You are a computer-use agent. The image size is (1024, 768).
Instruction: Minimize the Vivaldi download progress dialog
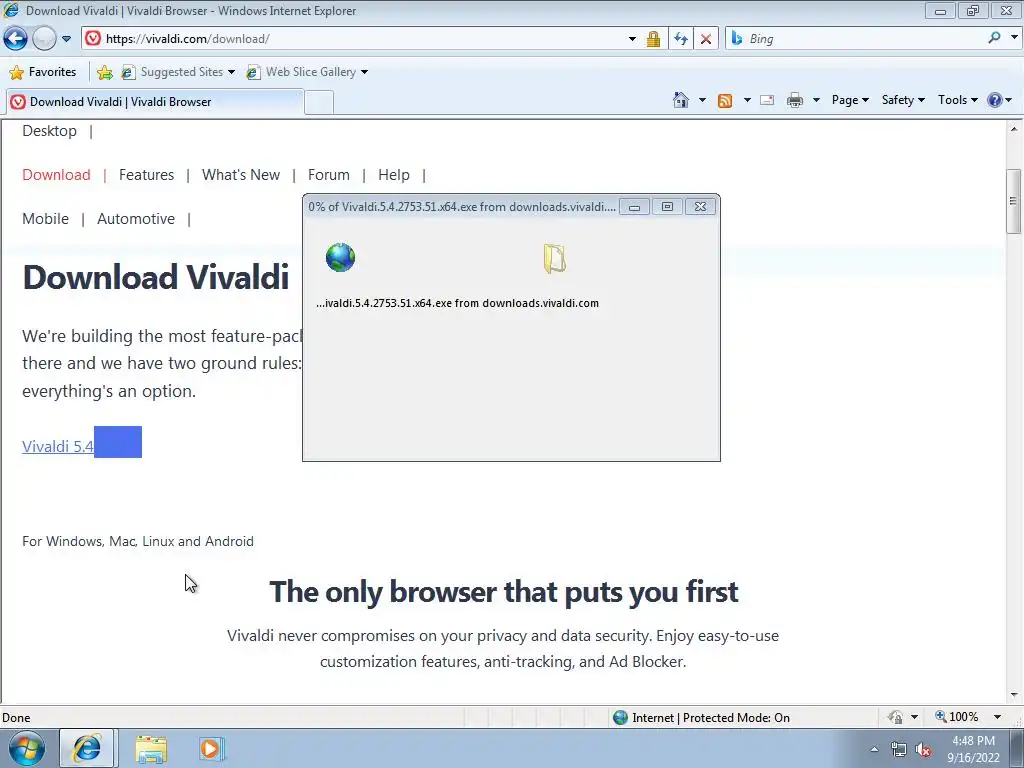[634, 207]
